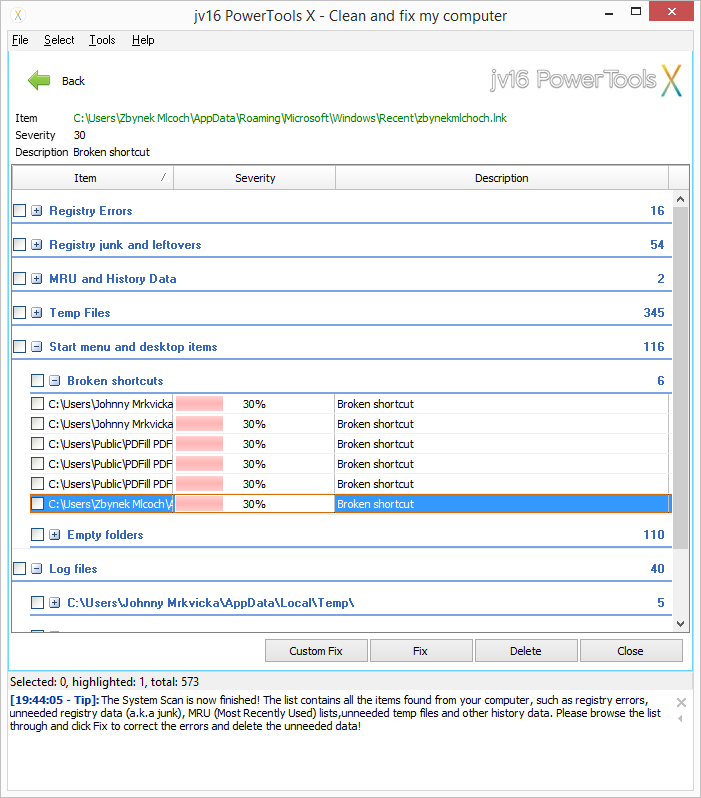Tick the Log files checkbox

coord(19,568)
